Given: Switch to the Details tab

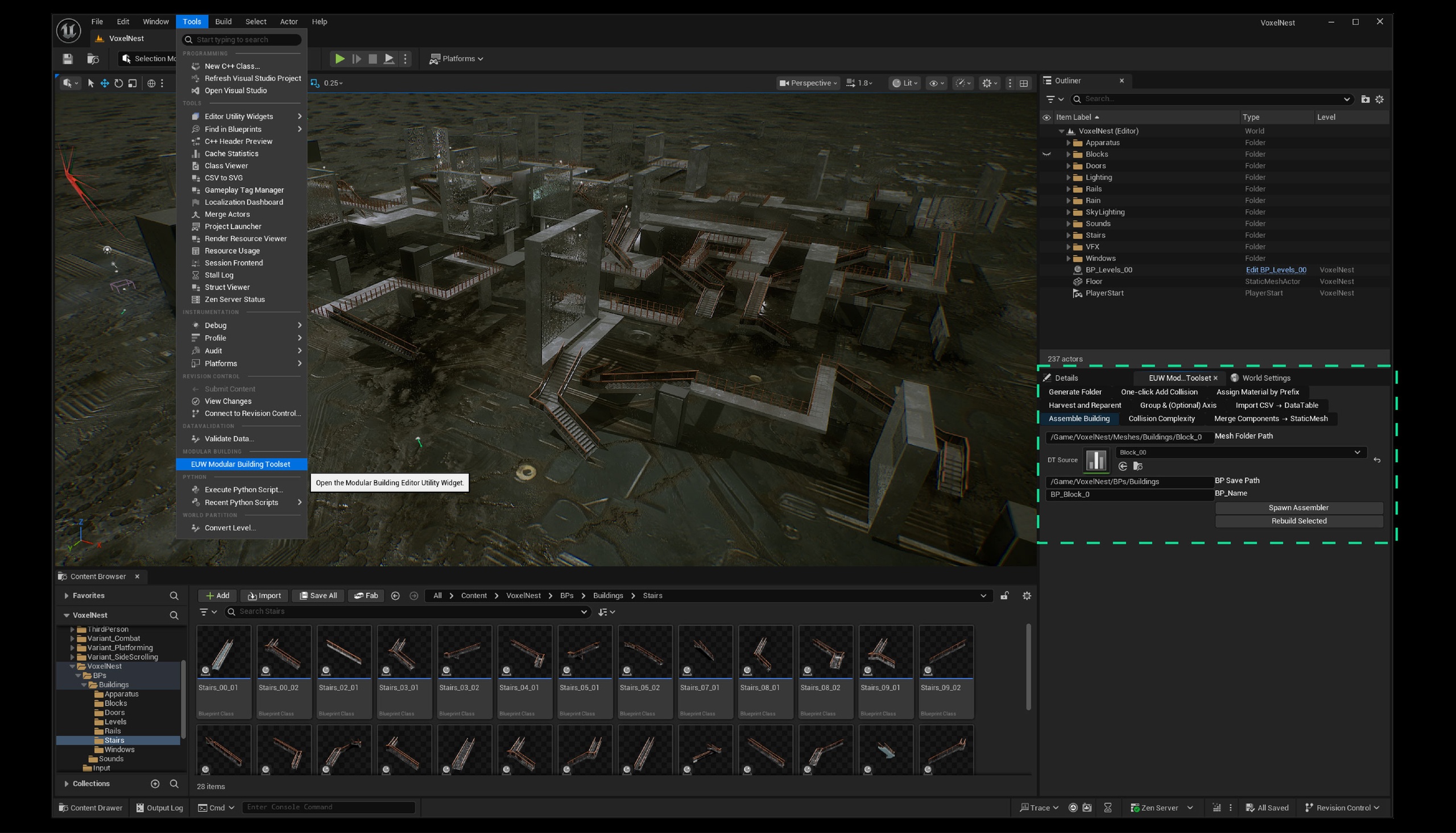Looking at the screenshot, I should [1062, 378].
